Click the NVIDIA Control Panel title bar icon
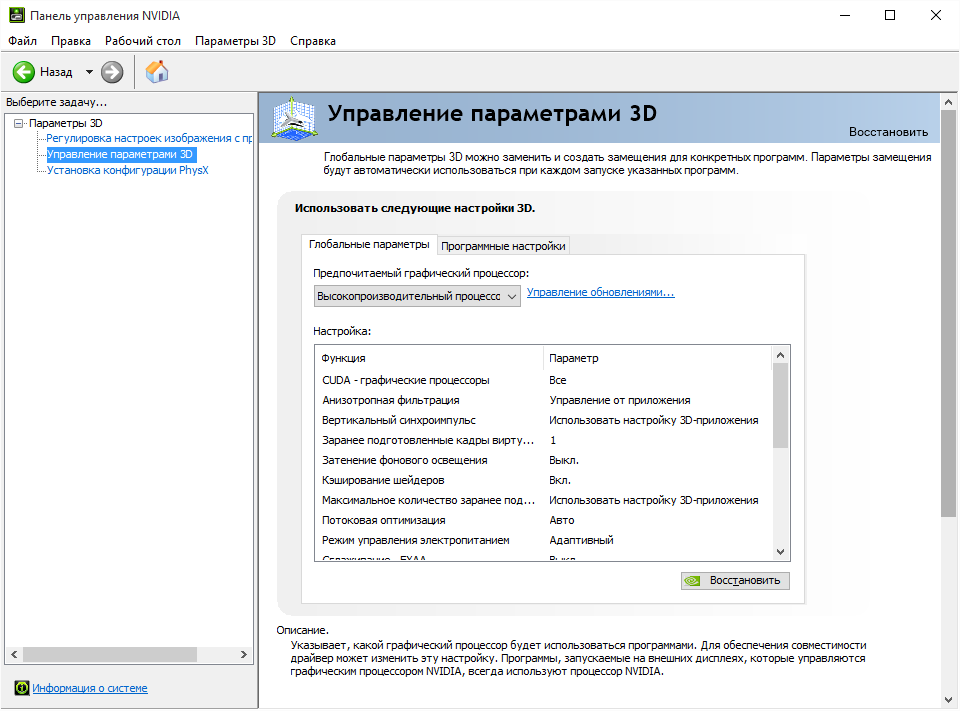Screen dimensions: 960x711 (x=15, y=16)
